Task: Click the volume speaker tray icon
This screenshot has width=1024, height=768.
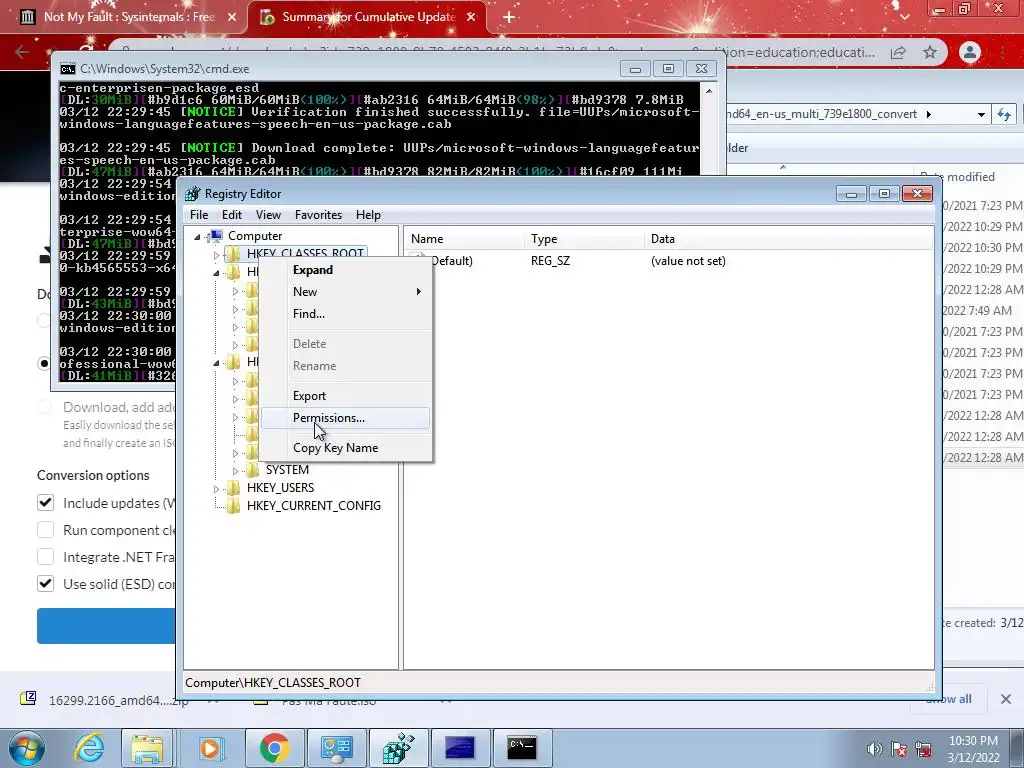Action: coord(874,748)
